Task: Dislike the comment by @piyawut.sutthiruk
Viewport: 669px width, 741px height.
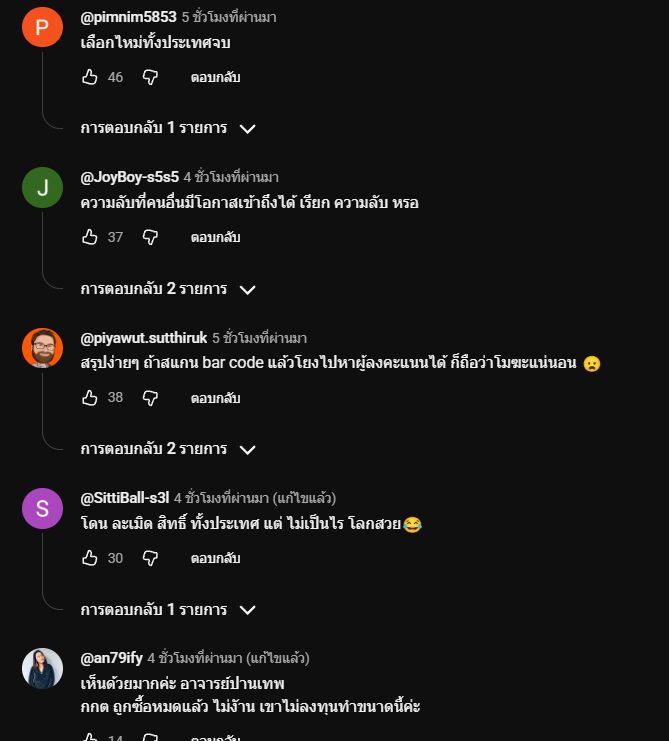Action: [x=150, y=397]
